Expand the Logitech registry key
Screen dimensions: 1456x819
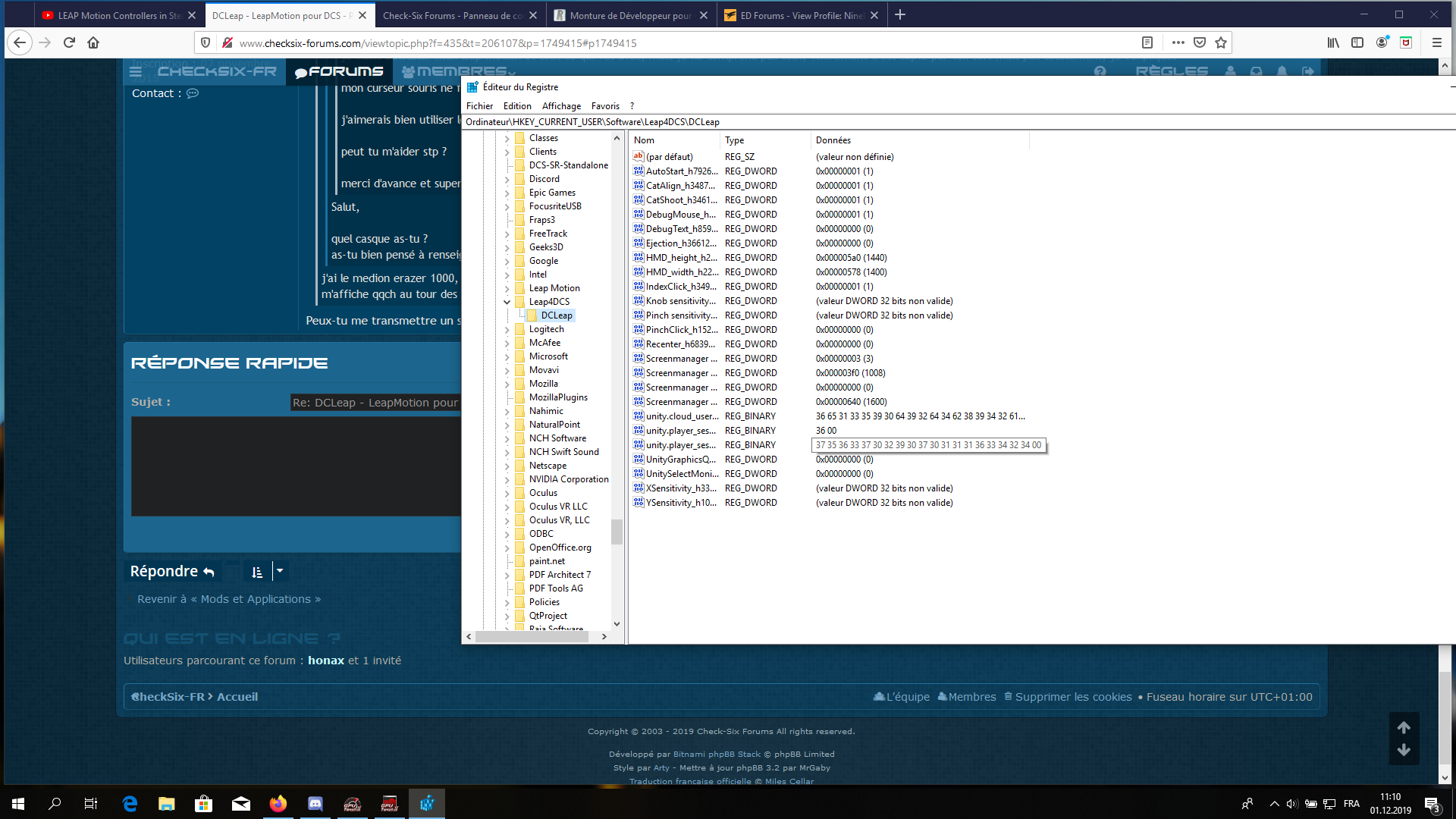(x=507, y=329)
